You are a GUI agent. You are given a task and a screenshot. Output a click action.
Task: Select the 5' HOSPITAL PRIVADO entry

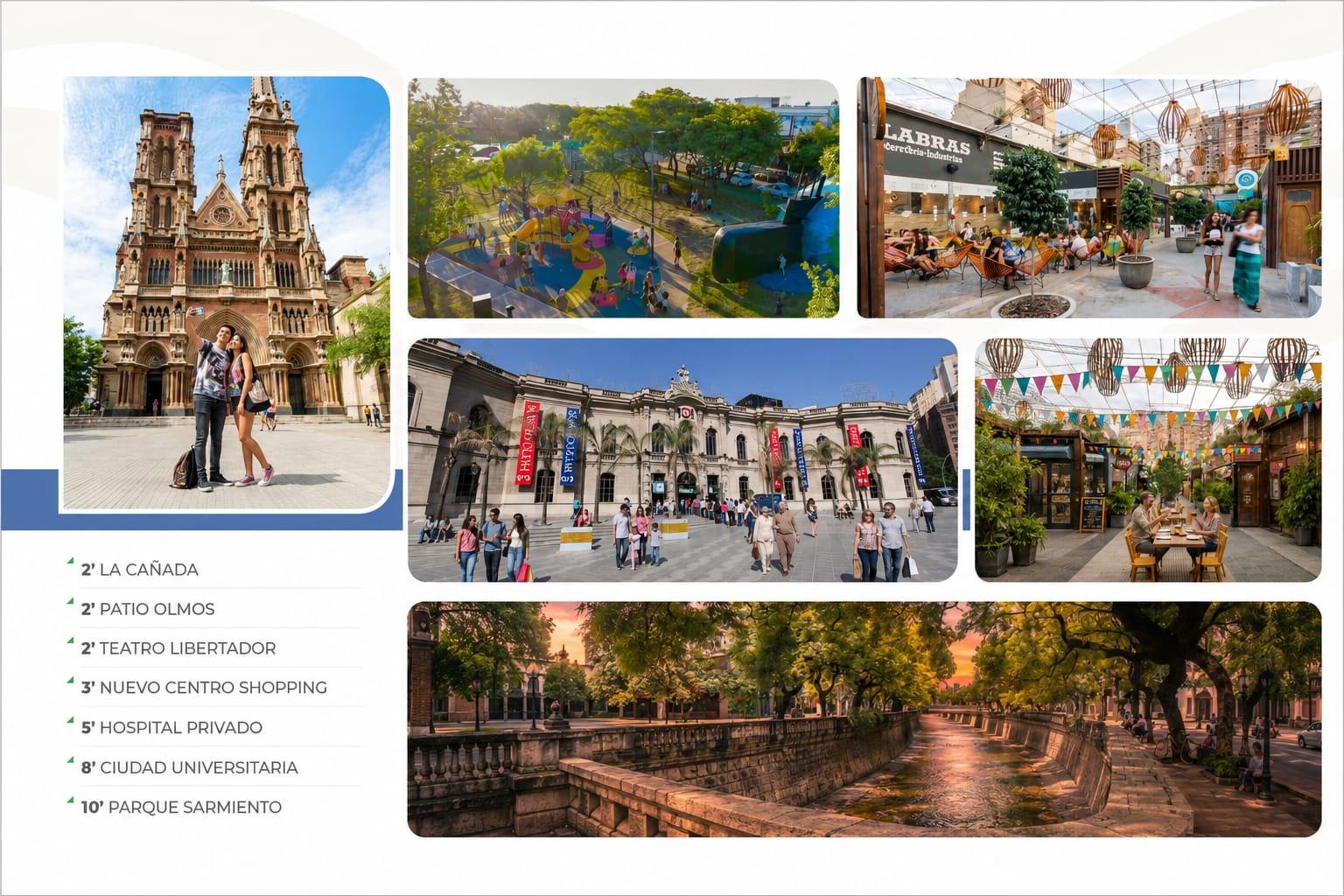[171, 727]
